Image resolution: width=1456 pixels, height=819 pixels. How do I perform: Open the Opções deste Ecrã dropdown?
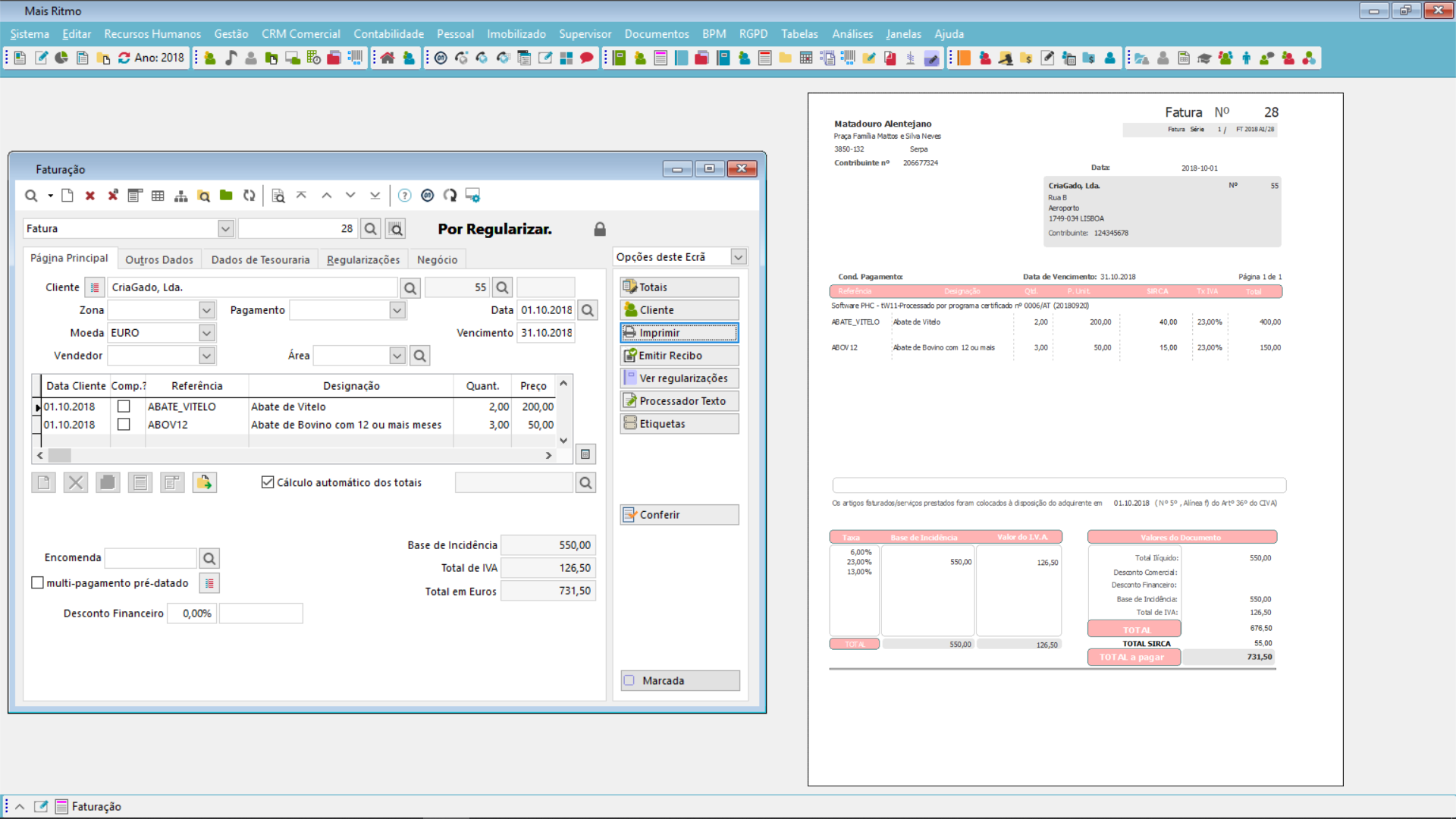click(x=739, y=257)
